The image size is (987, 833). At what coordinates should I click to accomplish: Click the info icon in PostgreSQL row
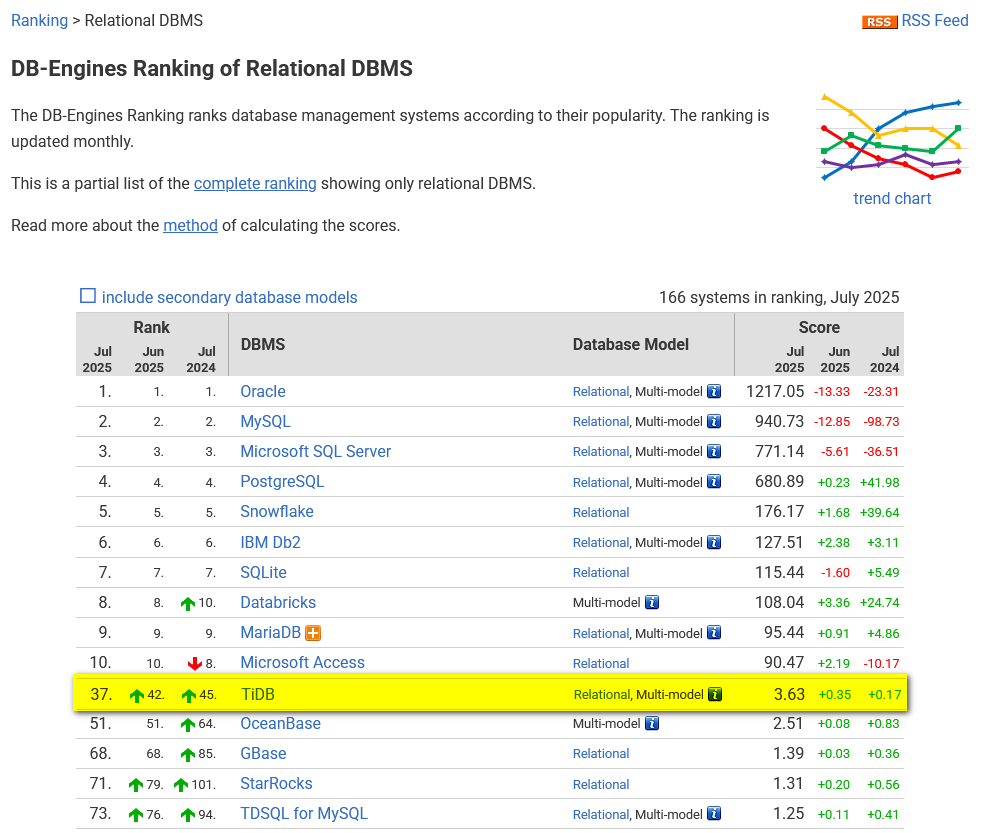[714, 482]
